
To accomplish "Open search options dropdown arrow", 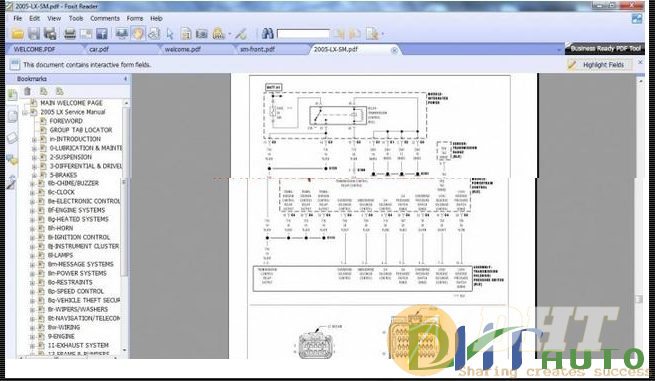I will pyautogui.click(x=382, y=34).
